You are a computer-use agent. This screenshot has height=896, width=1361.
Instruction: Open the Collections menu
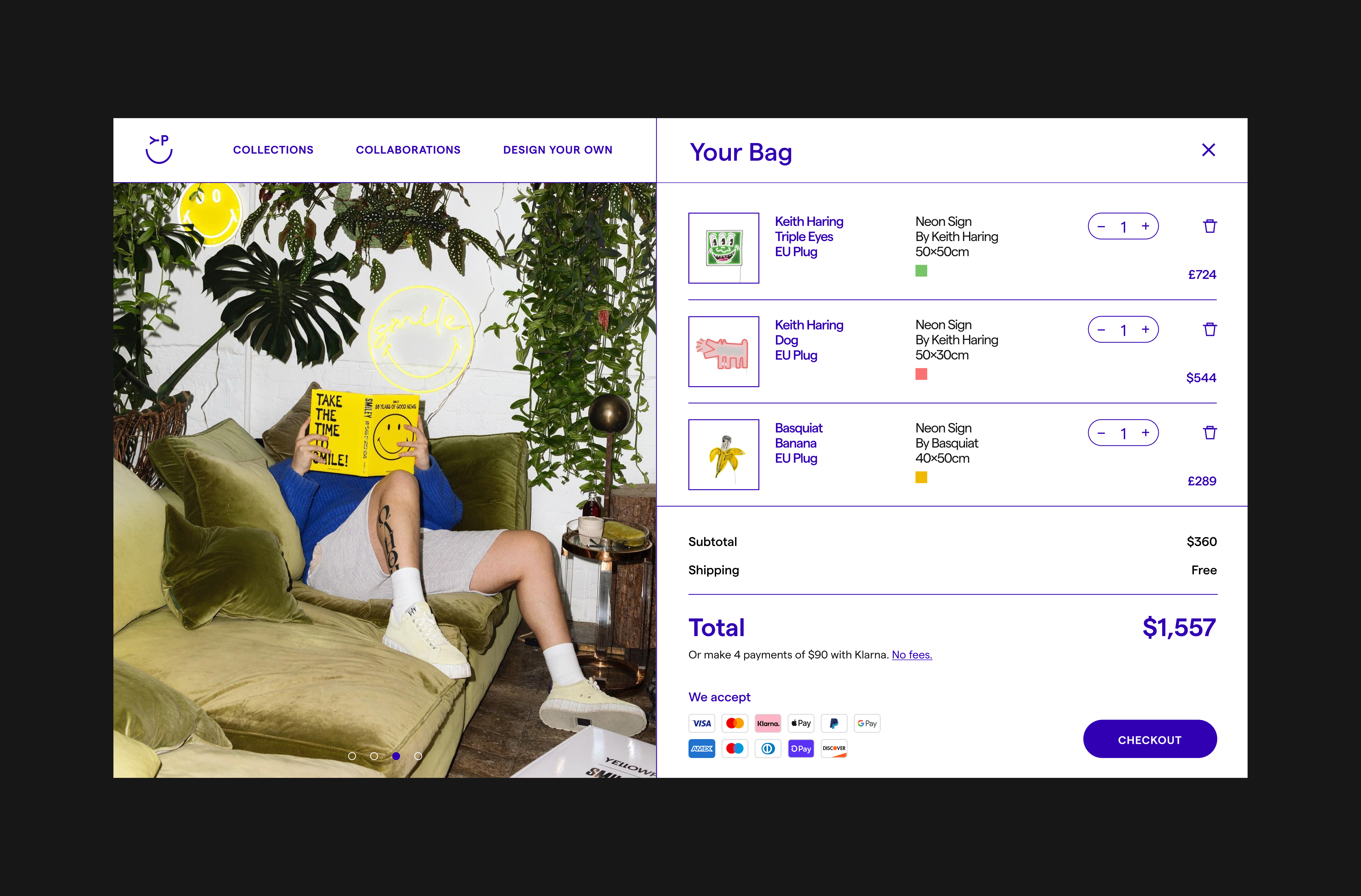273,150
